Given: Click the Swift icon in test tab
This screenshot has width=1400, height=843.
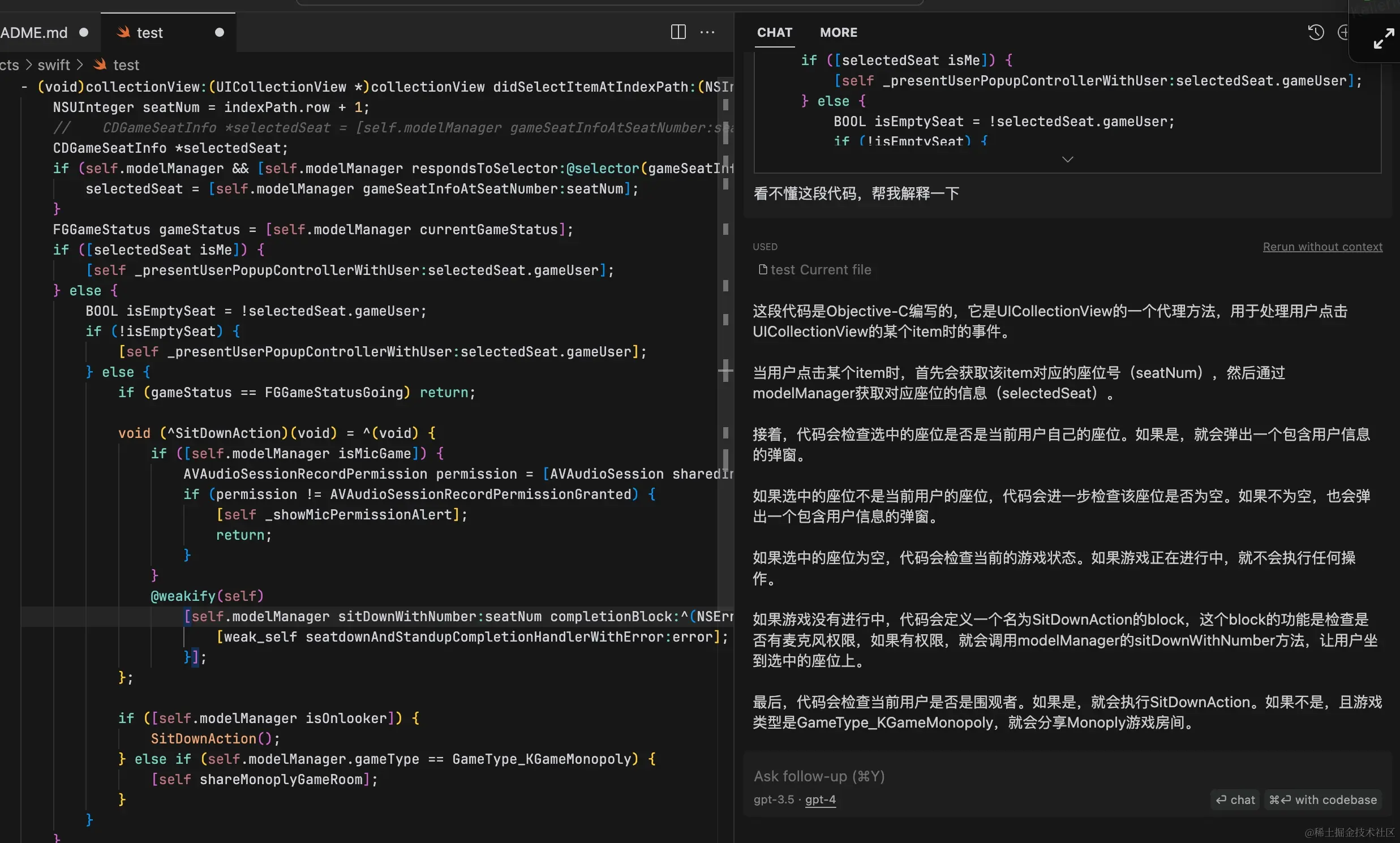Looking at the screenshot, I should tap(123, 32).
